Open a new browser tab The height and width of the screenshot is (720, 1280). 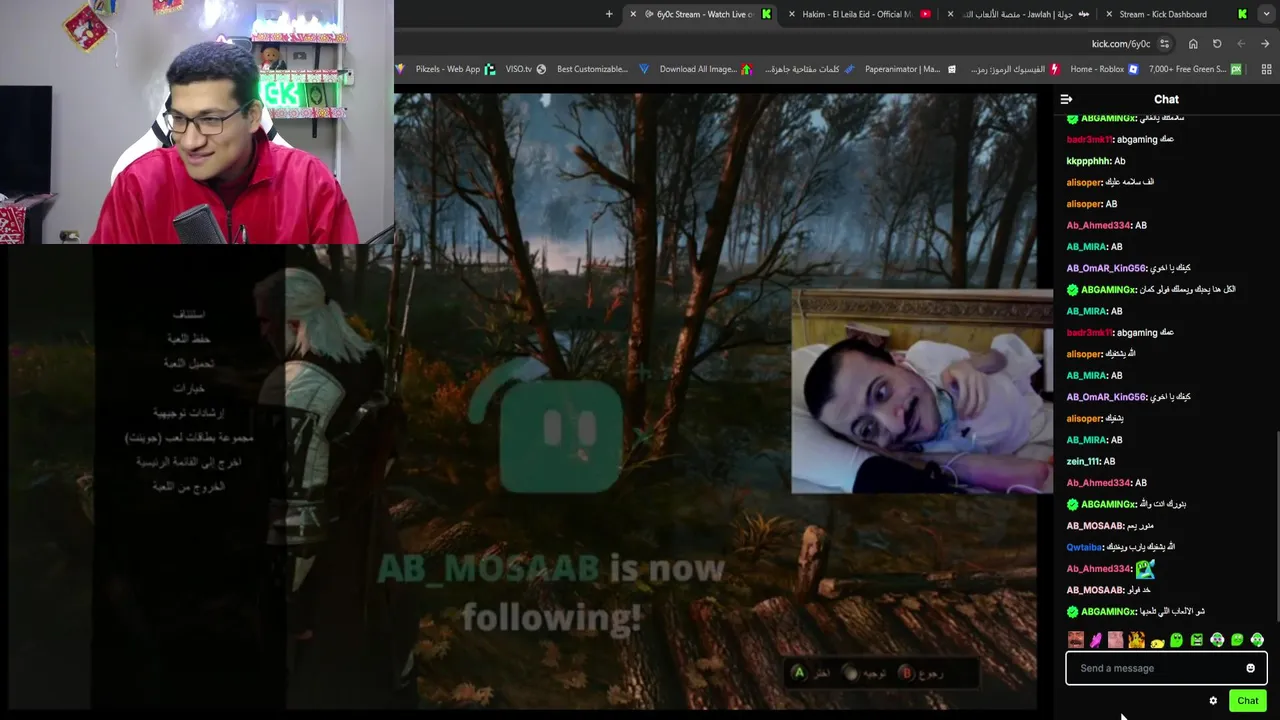coord(609,14)
